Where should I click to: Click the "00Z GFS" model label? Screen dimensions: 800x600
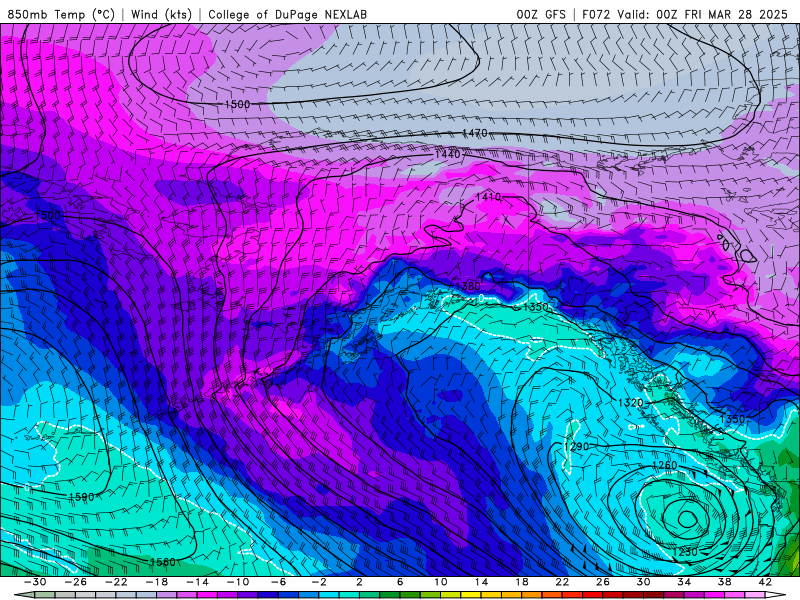(x=541, y=14)
